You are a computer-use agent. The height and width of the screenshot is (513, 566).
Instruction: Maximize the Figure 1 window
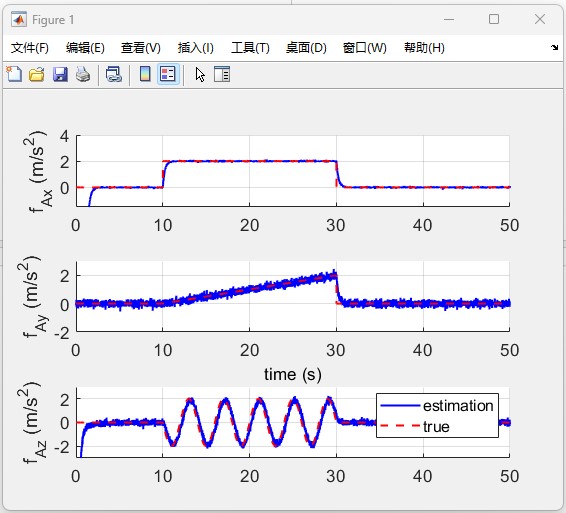point(494,19)
